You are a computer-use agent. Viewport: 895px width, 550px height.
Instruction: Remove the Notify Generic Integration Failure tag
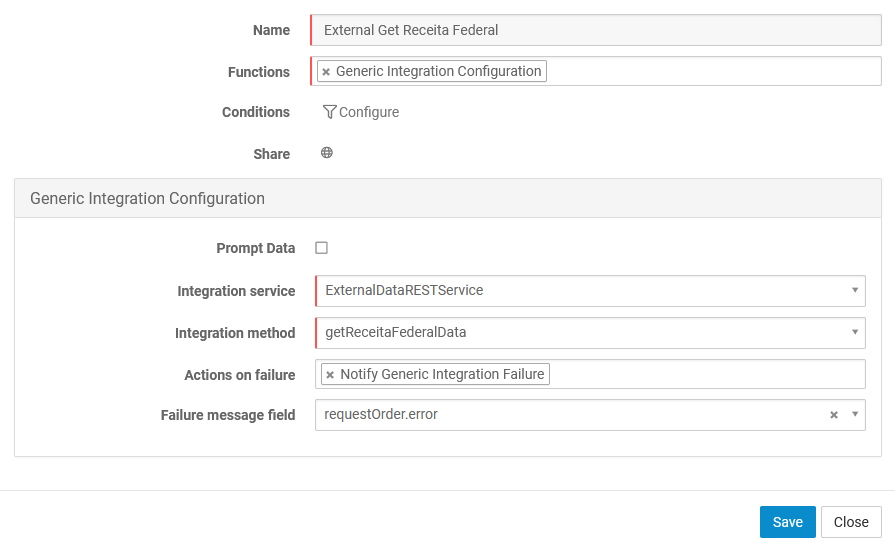330,375
